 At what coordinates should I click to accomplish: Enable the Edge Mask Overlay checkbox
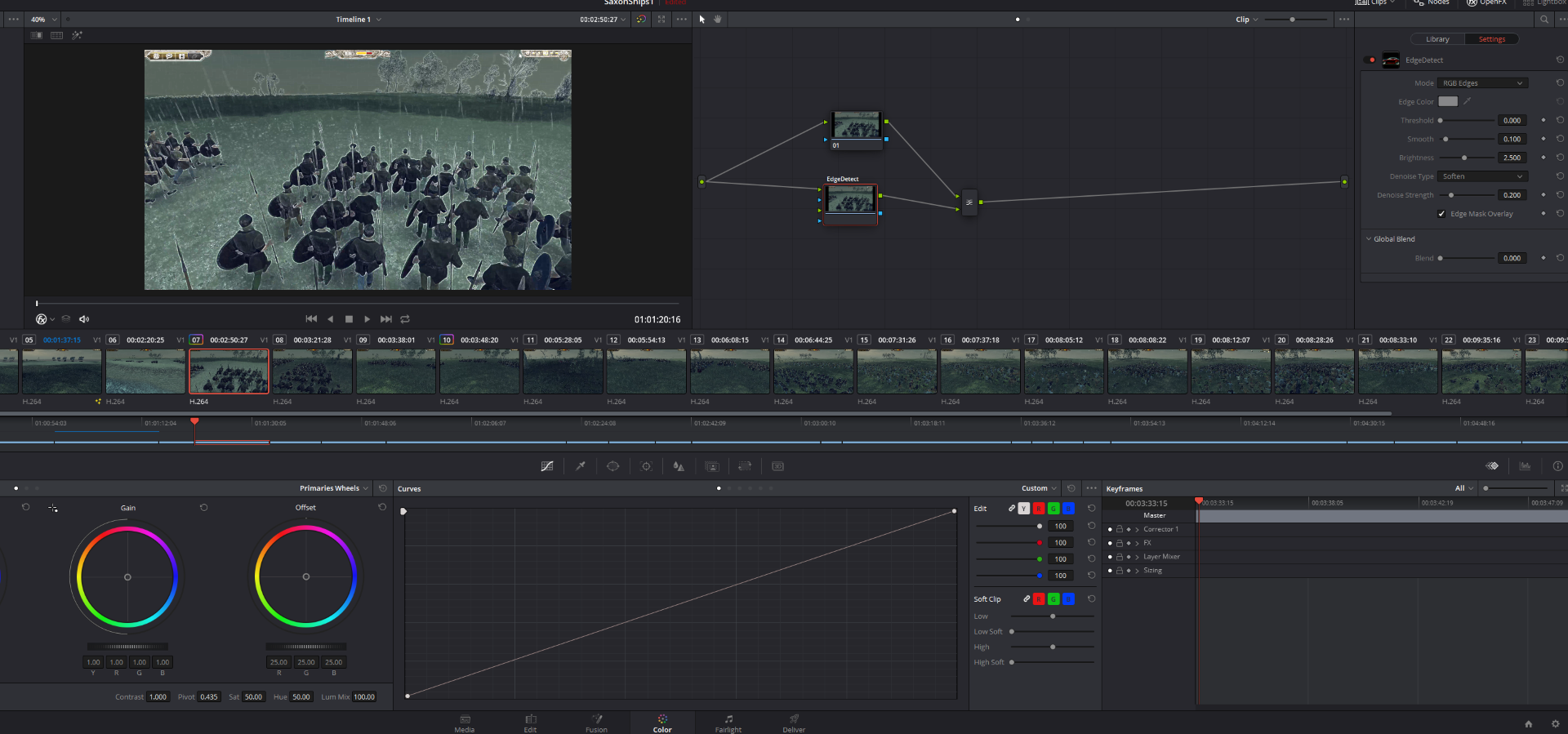[x=1441, y=214]
